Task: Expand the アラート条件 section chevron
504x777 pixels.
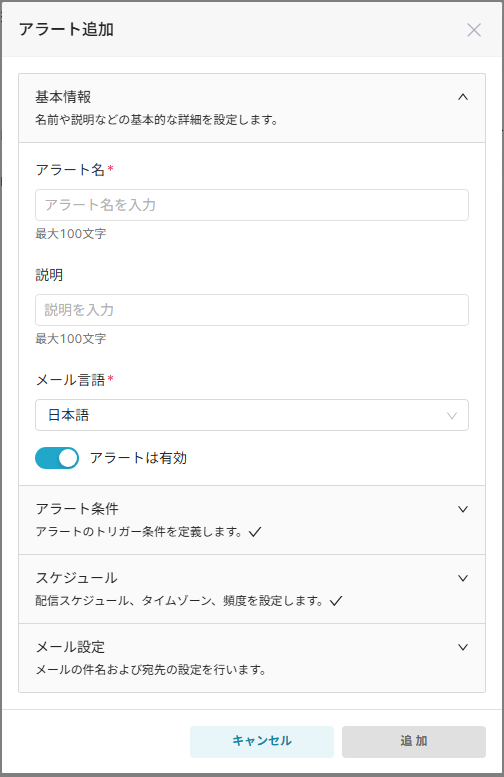Action: point(463,509)
